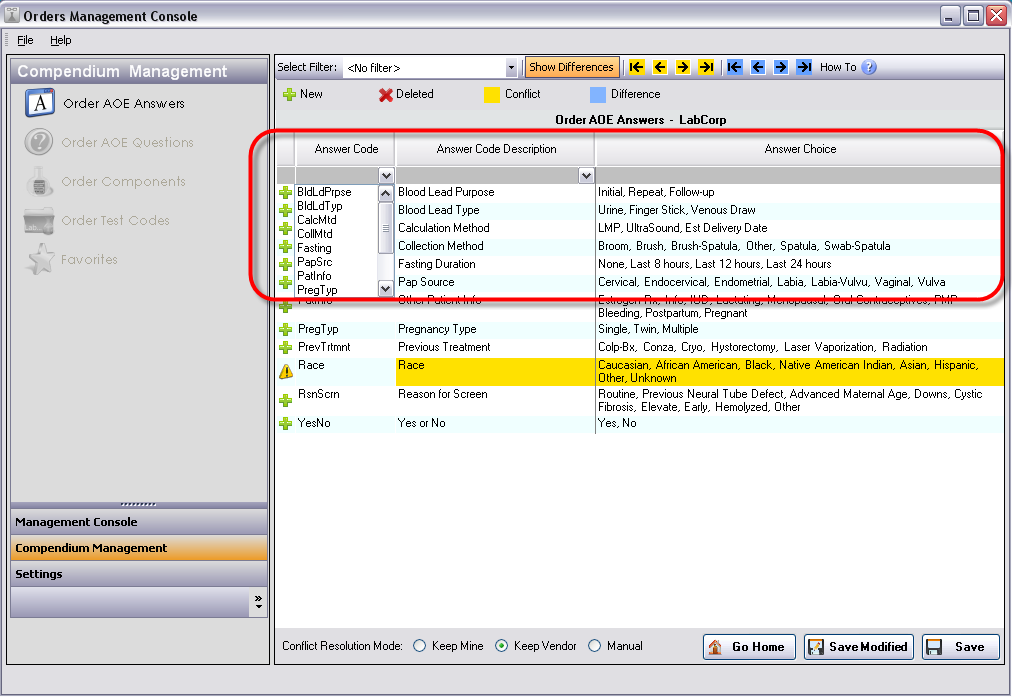Switch to Management Console pane
1012x697 pixels.
(139, 522)
